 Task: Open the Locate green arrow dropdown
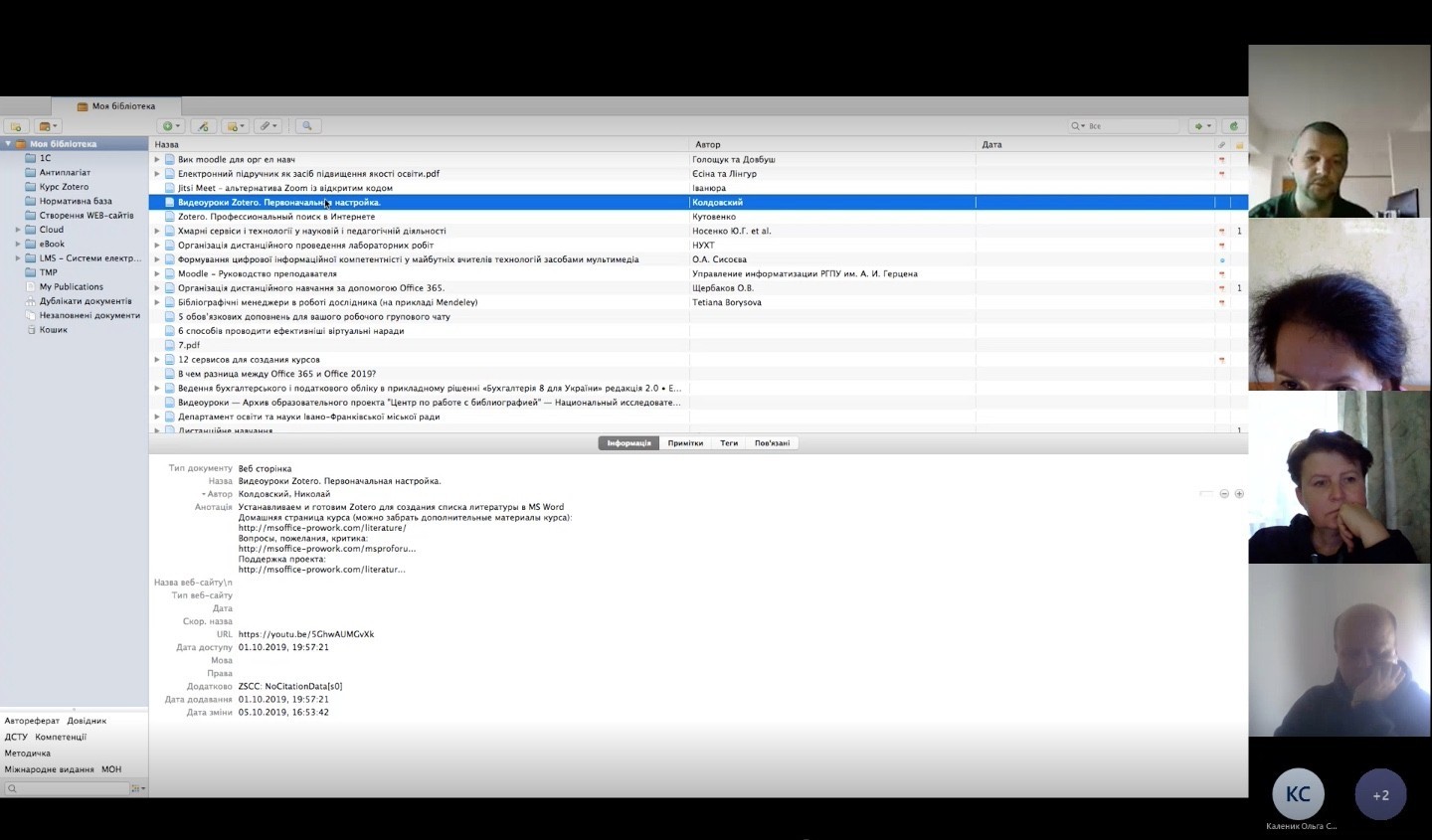(x=1203, y=126)
